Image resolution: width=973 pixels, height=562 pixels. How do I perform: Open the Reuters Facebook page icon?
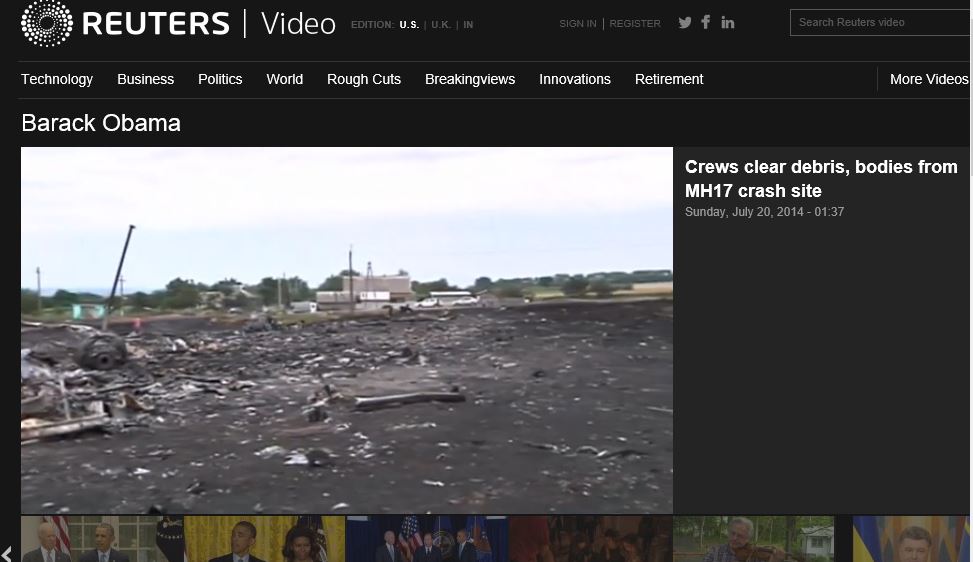coord(706,22)
